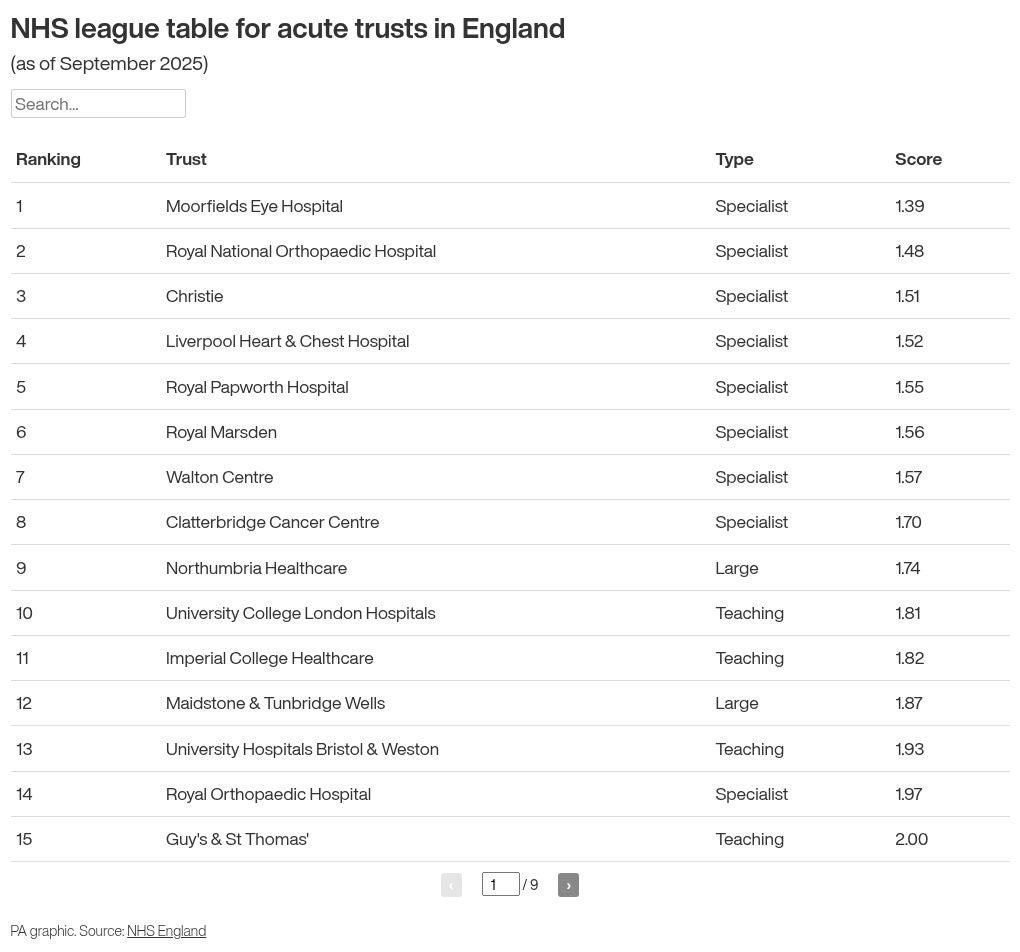
Task: Sort table by Ranking column header
Action: [48, 159]
